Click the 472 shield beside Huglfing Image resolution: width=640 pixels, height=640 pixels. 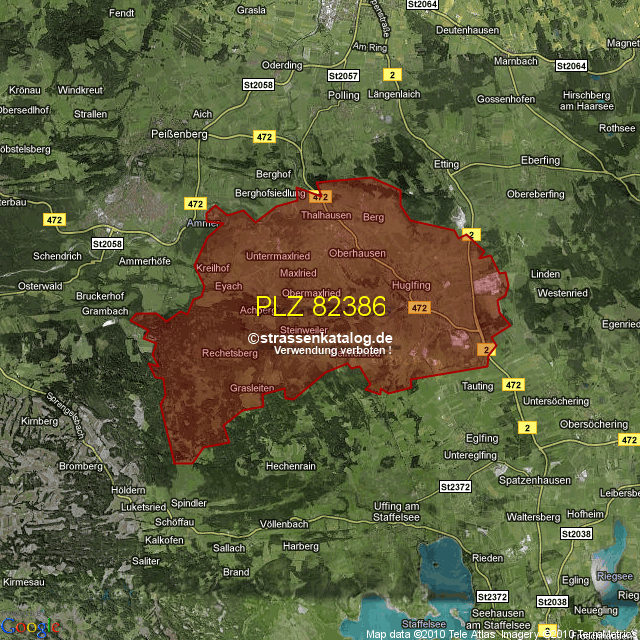click(419, 308)
